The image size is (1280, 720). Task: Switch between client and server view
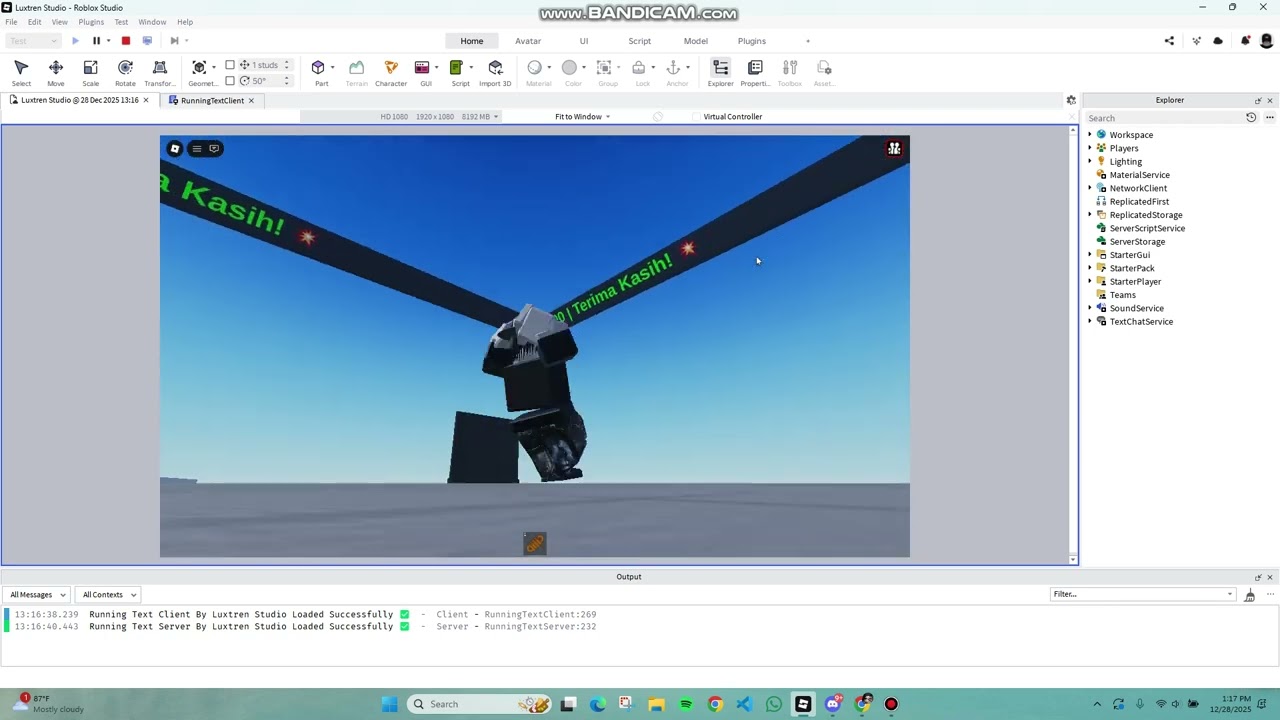click(147, 41)
